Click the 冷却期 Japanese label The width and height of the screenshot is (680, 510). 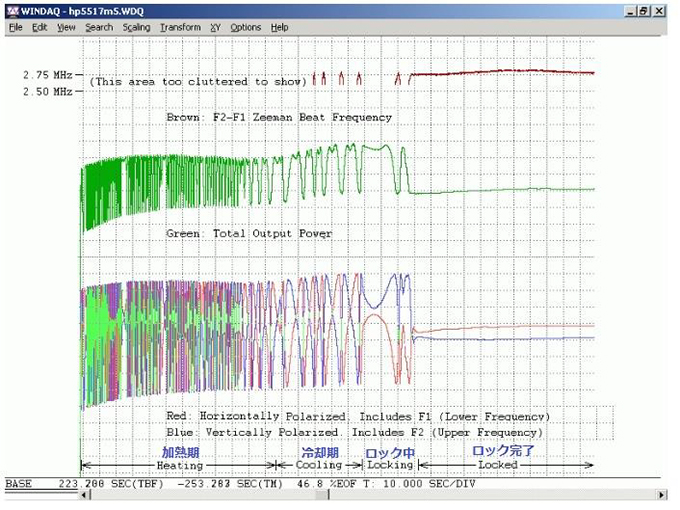click(x=320, y=453)
